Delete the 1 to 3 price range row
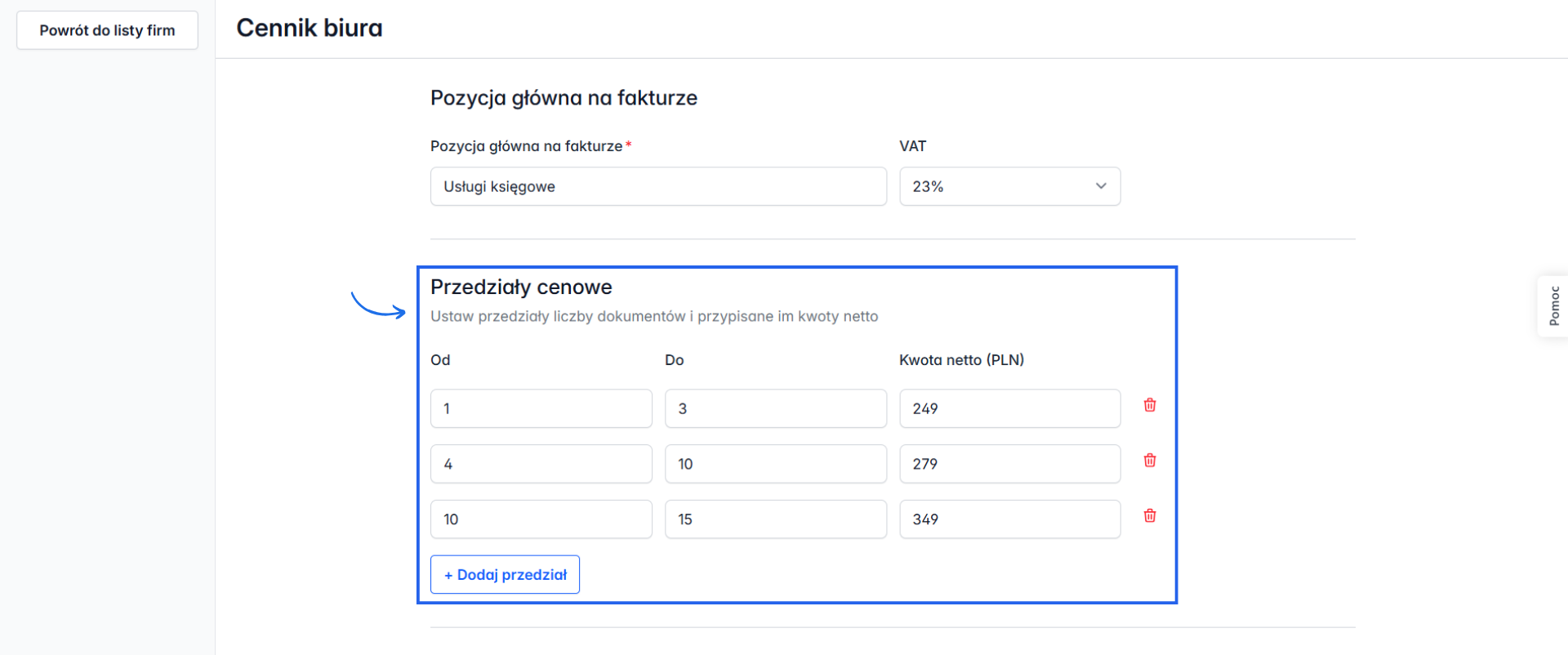The width and height of the screenshot is (1568, 655). coord(1150,405)
